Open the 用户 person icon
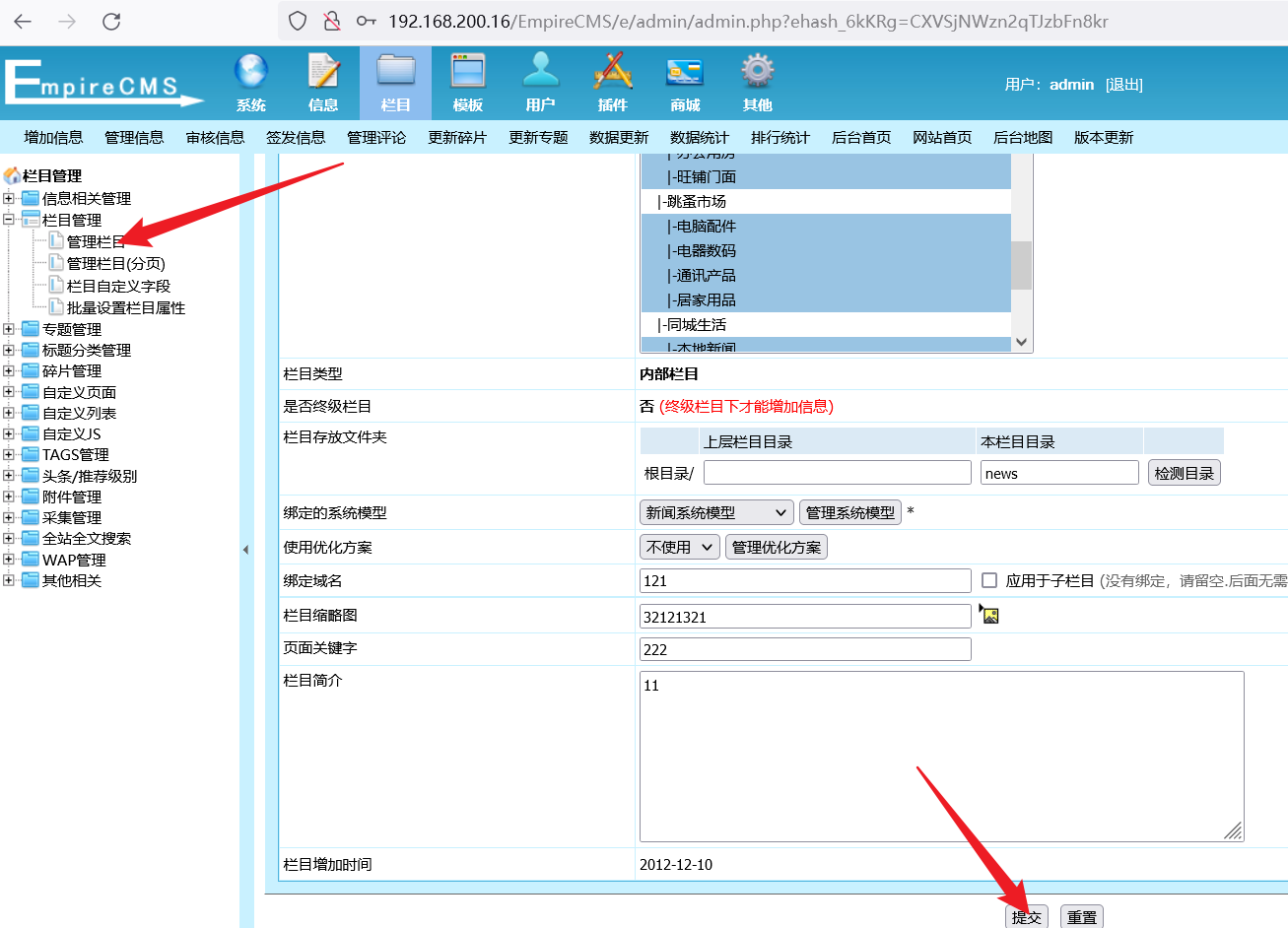 click(540, 72)
